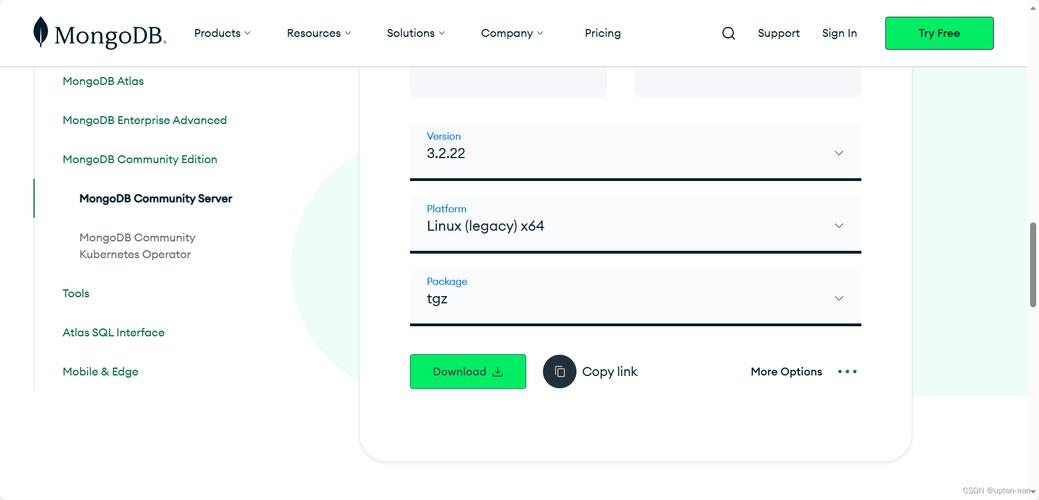This screenshot has width=1039, height=500.
Task: Expand the Products menu
Action: [222, 33]
